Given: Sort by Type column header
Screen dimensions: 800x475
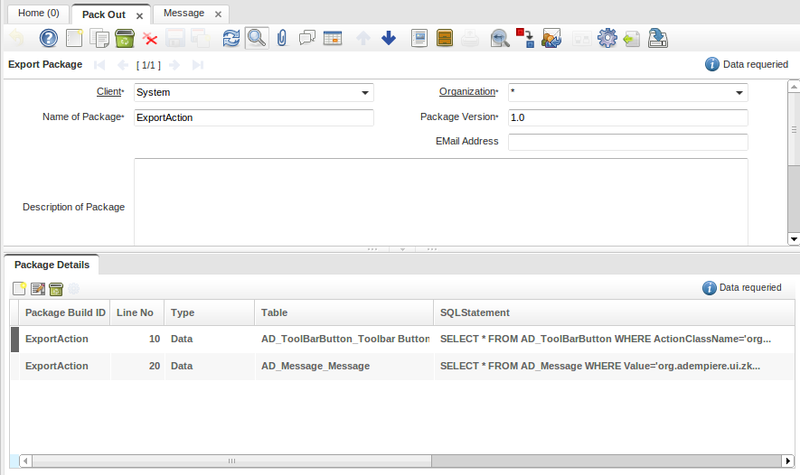Looking at the screenshot, I should pos(209,313).
